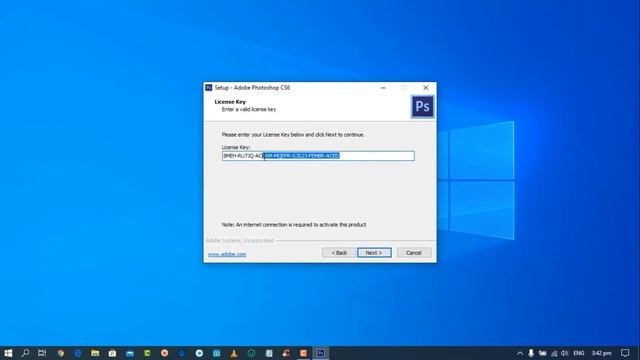Viewport: 640px width, 360px height.
Task: Open the clock showing 3:42 pm
Action: pyautogui.click(x=602, y=353)
